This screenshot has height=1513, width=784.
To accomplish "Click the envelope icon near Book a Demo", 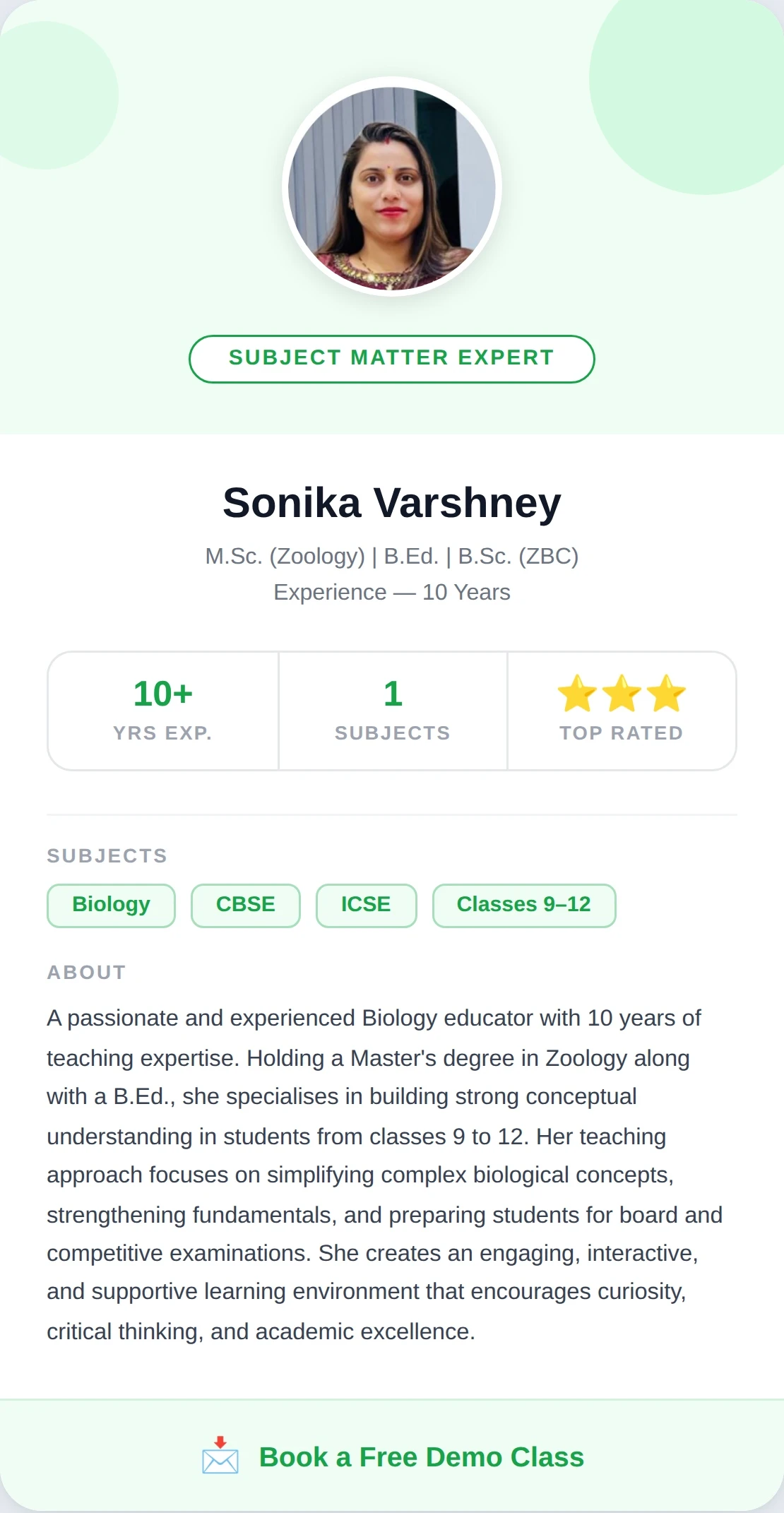I will click(x=220, y=1459).
